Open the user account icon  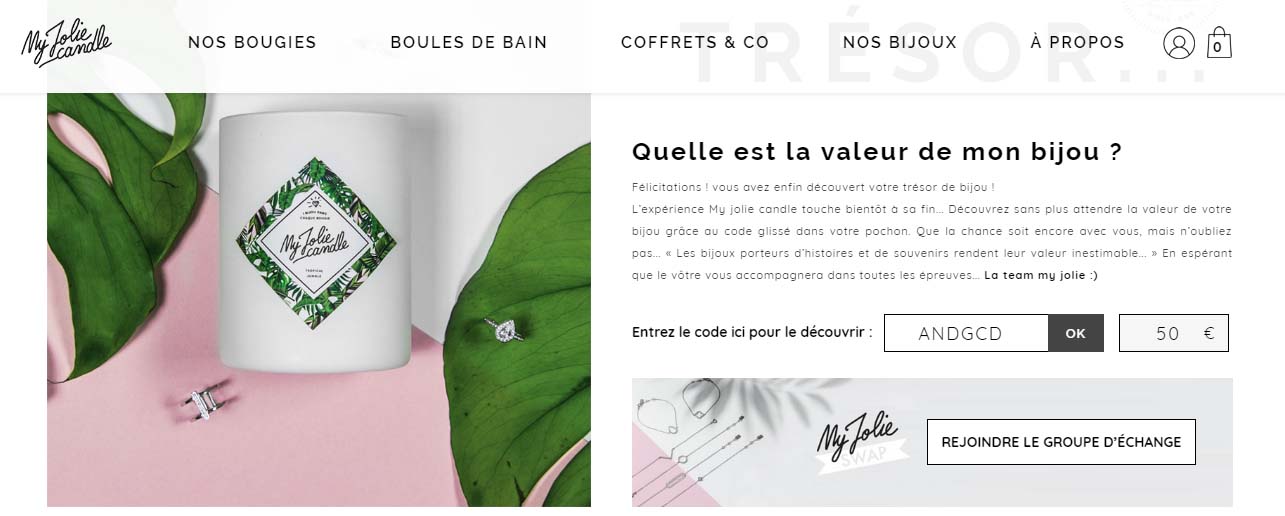pos(1179,43)
